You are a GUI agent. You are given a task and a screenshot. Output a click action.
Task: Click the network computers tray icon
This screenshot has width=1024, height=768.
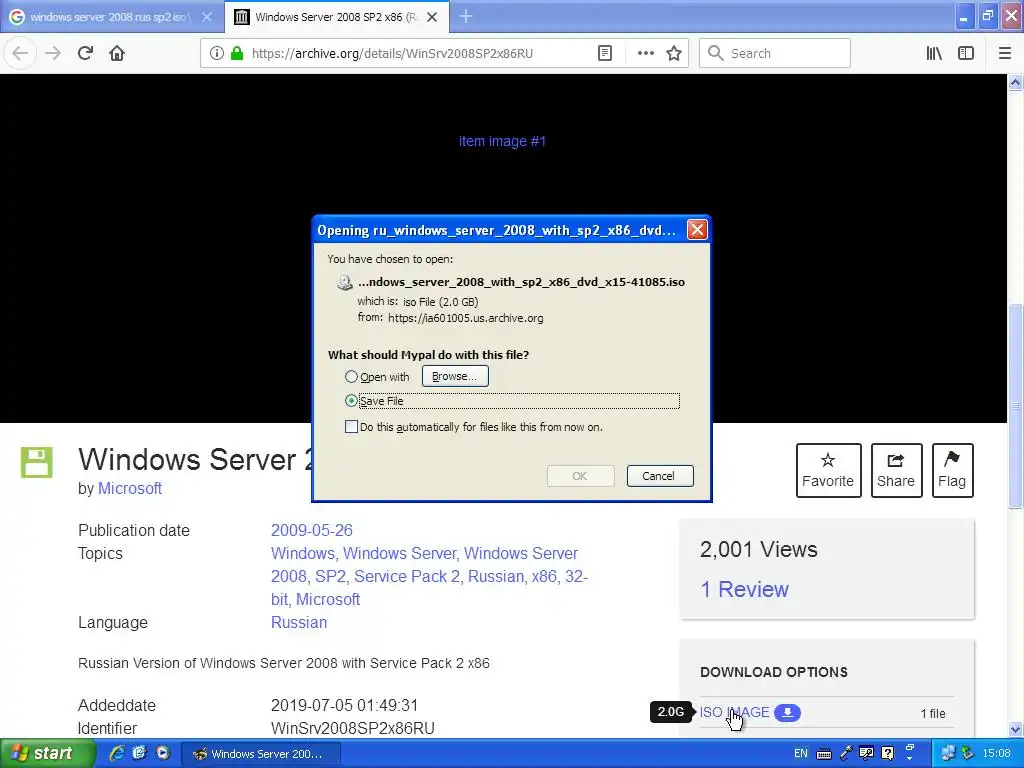948,753
